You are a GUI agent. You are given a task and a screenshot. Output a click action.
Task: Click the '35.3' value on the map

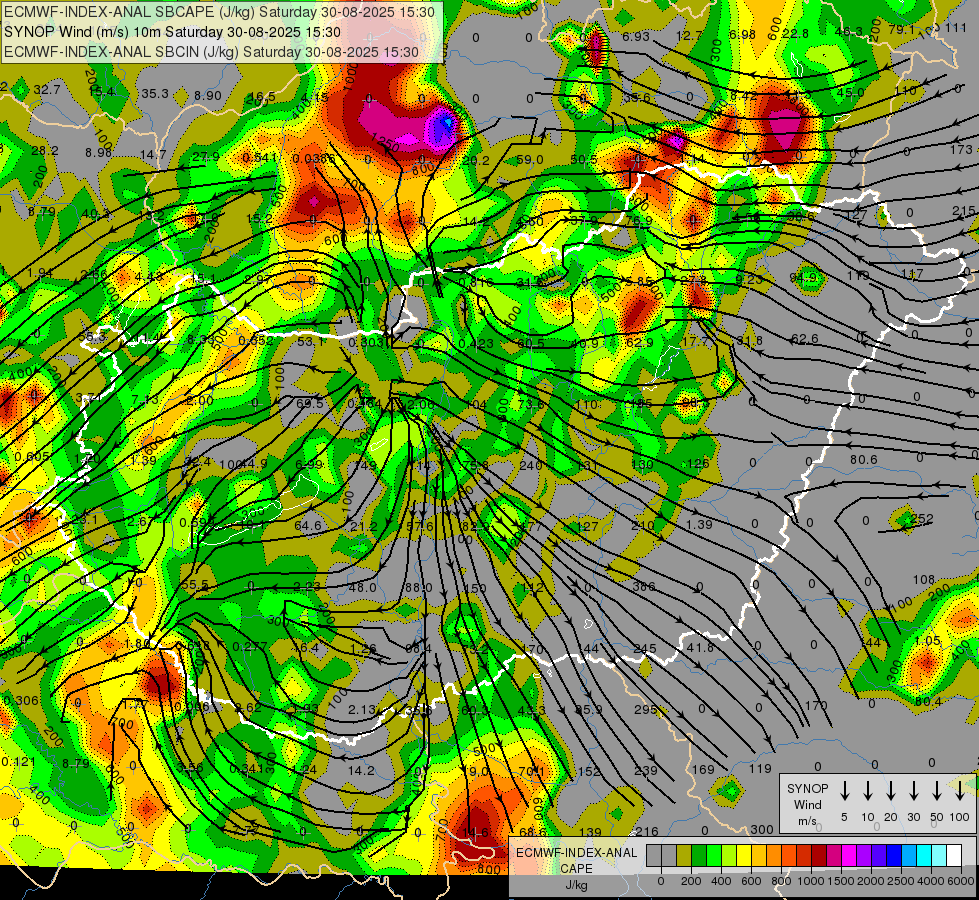pyautogui.click(x=155, y=94)
